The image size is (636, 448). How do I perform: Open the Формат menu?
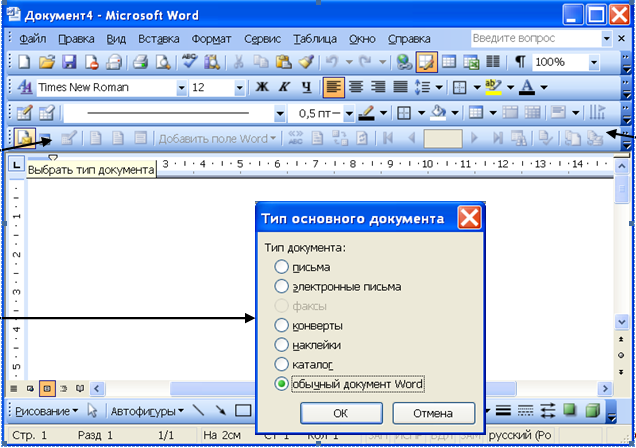point(211,38)
